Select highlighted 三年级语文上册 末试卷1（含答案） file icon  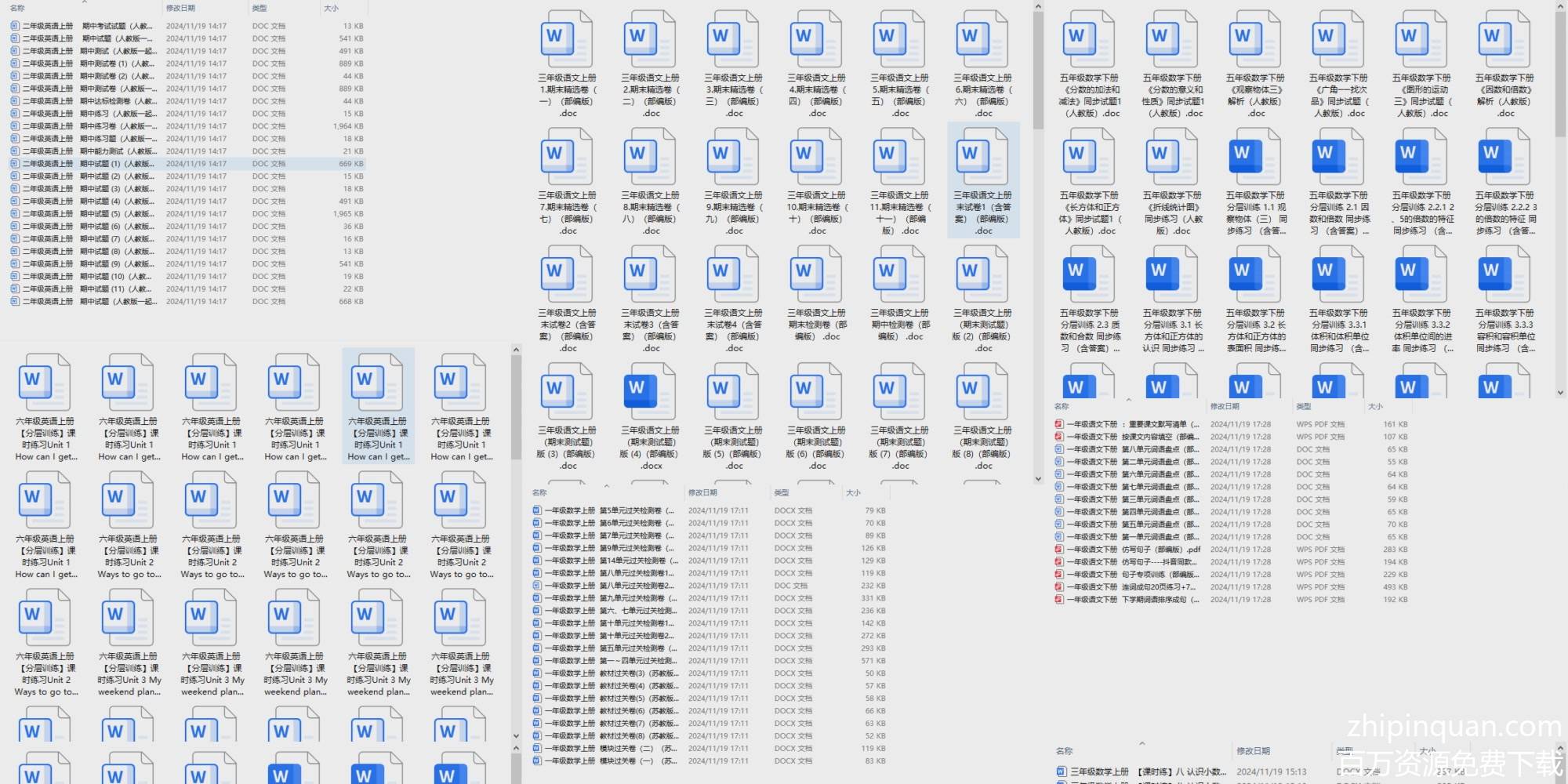pyautogui.click(x=982, y=157)
